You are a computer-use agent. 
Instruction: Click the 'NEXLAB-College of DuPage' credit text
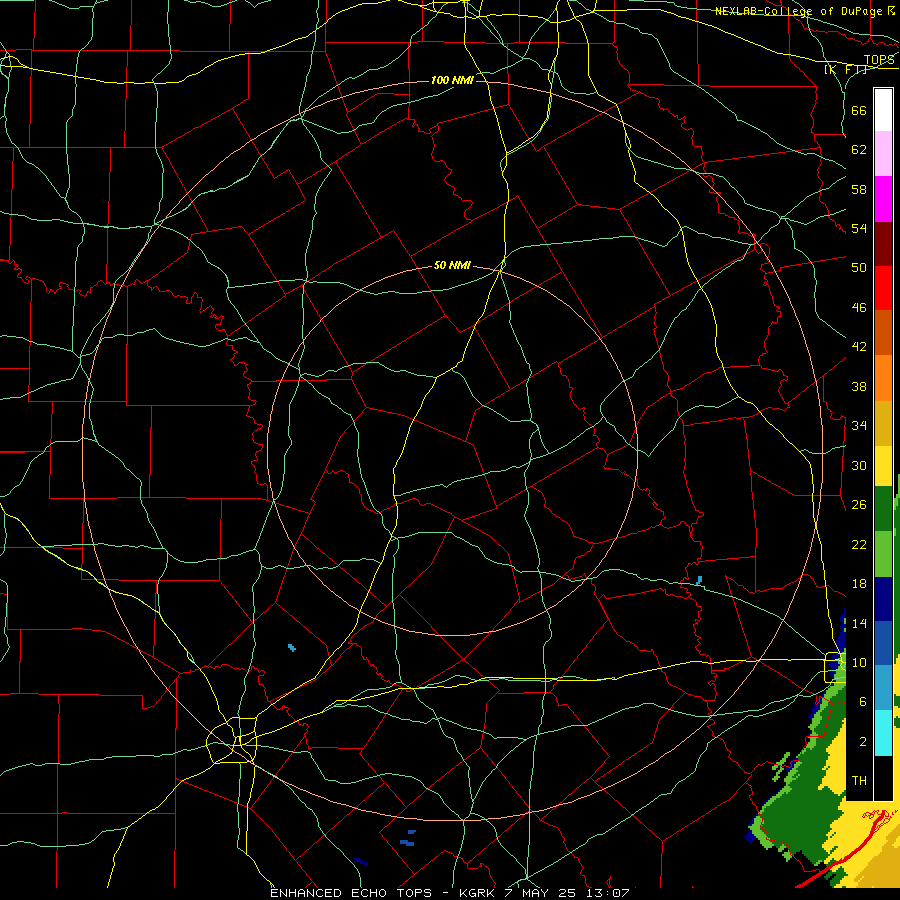click(x=798, y=11)
